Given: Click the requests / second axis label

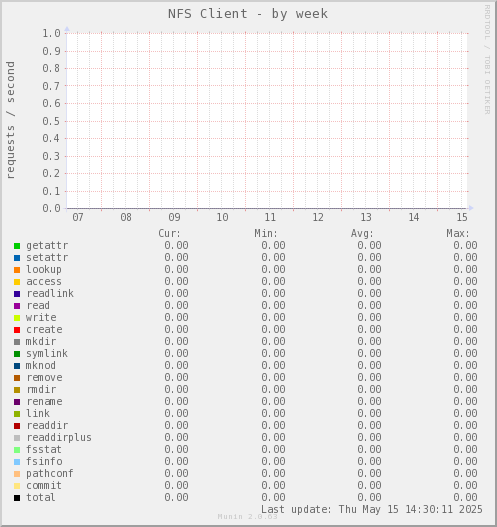Looking at the screenshot, I should tap(10, 120).
